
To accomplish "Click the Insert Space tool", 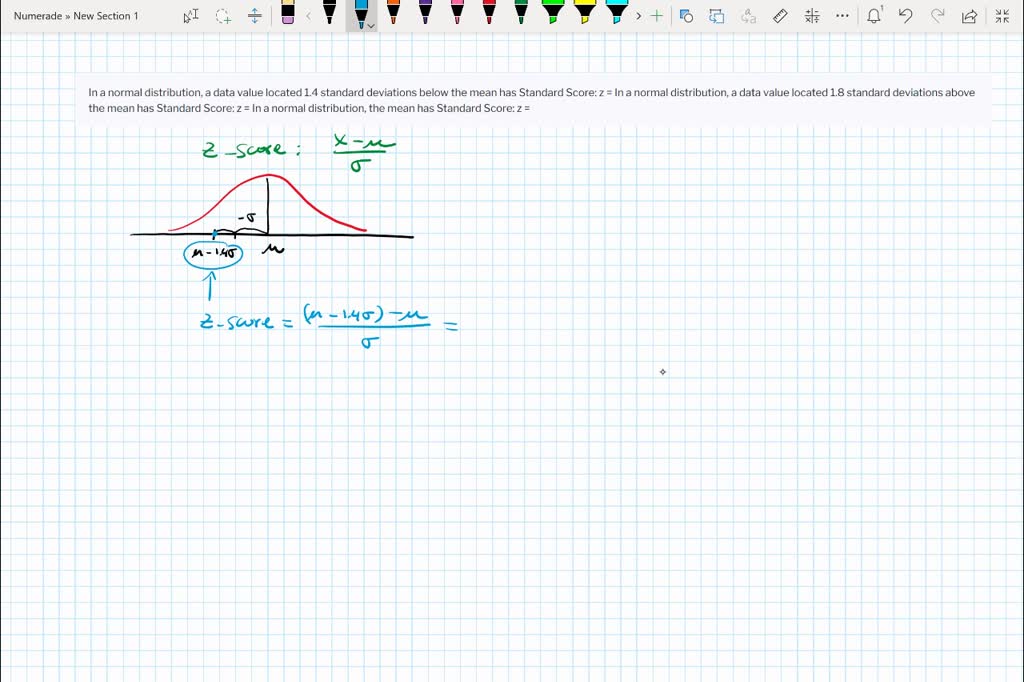I will pos(255,16).
